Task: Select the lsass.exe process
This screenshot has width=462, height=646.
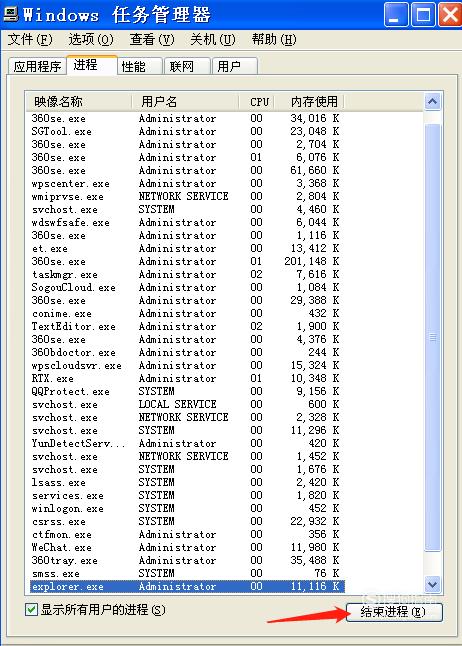Action: (x=187, y=482)
